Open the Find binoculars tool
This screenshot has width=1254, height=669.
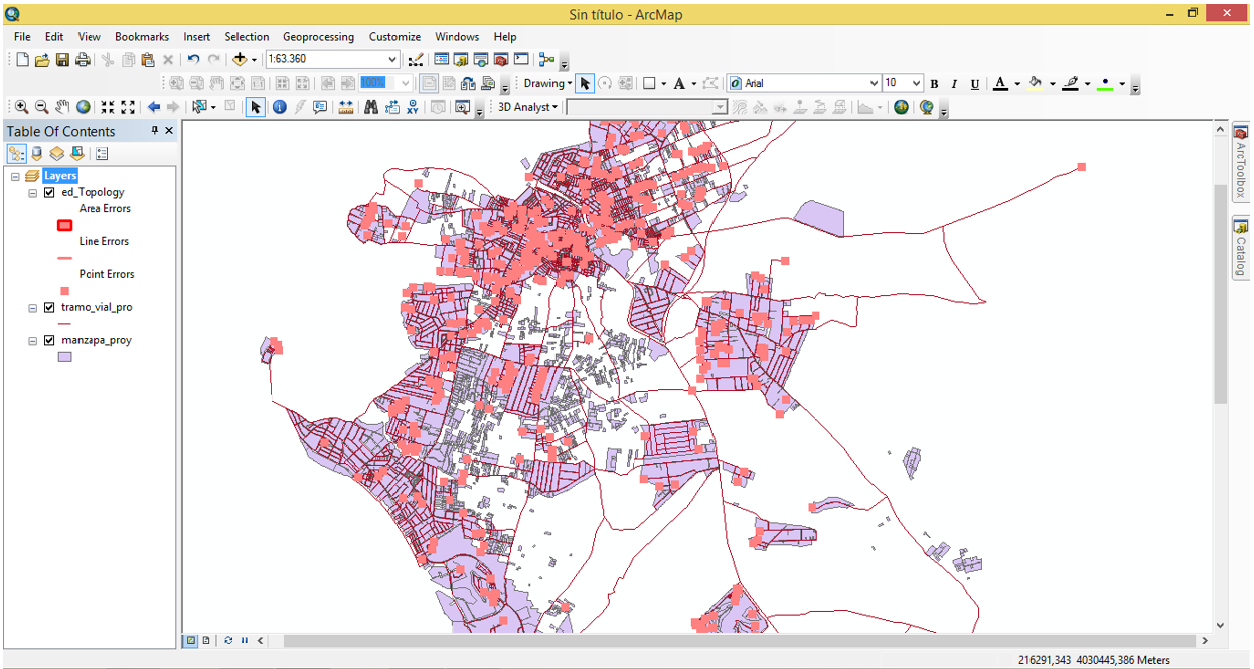pyautogui.click(x=371, y=107)
